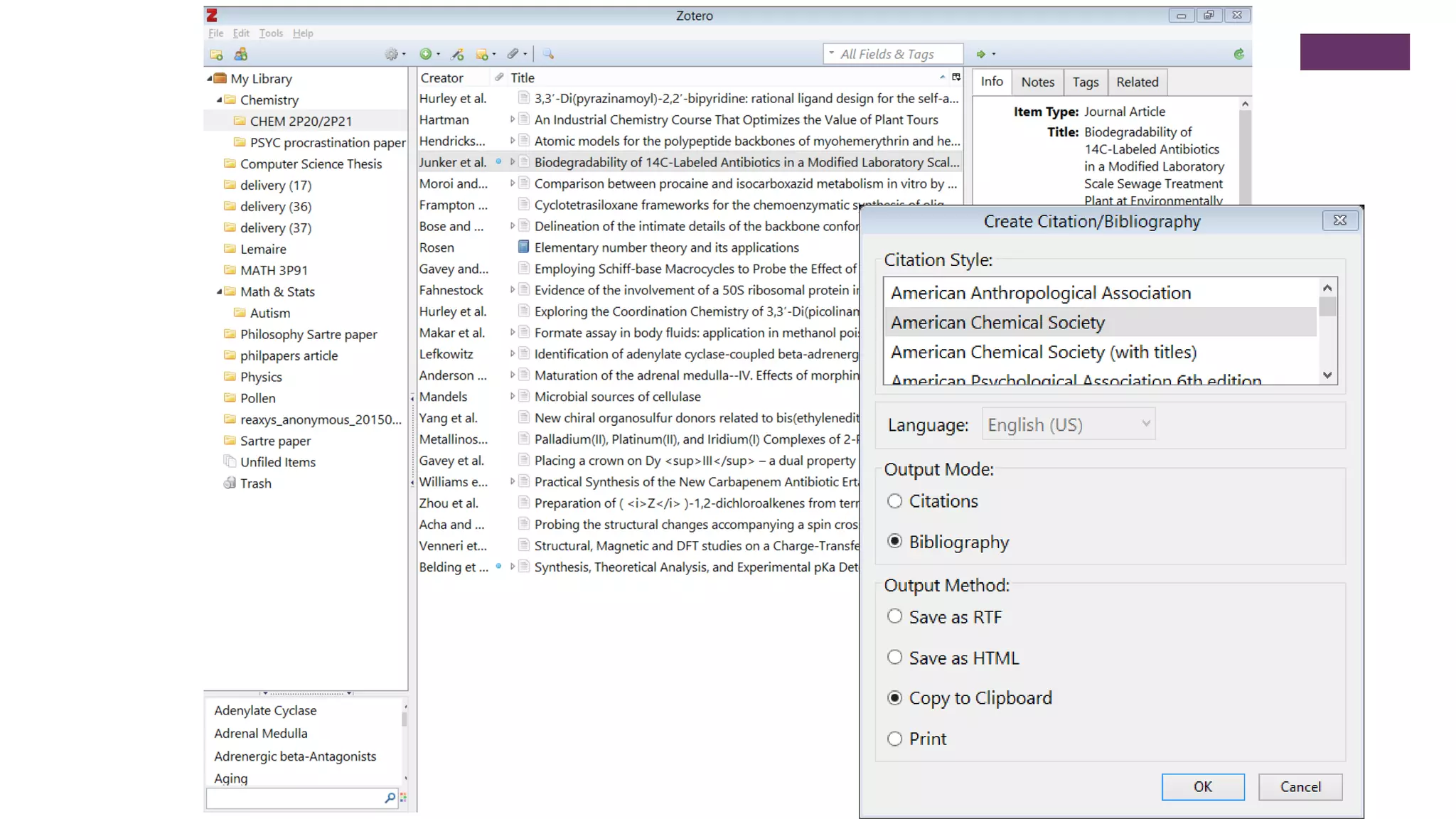The height and width of the screenshot is (819, 1456).
Task: Choose the Print output method
Action: (895, 739)
